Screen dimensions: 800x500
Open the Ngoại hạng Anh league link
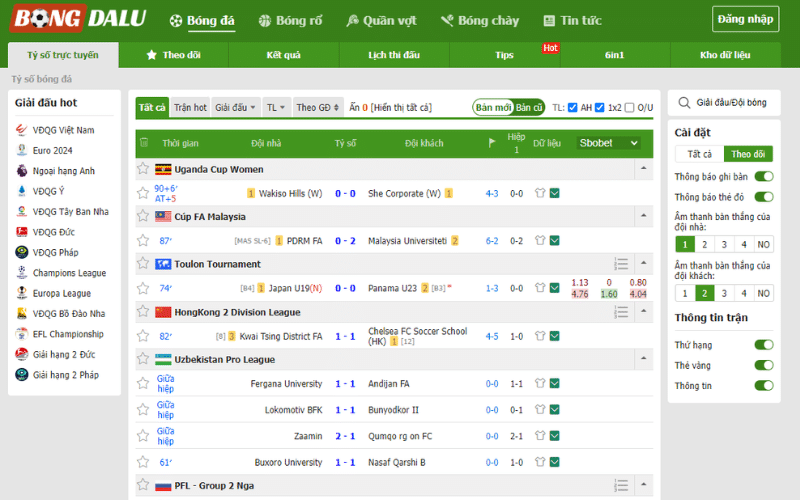(63, 170)
